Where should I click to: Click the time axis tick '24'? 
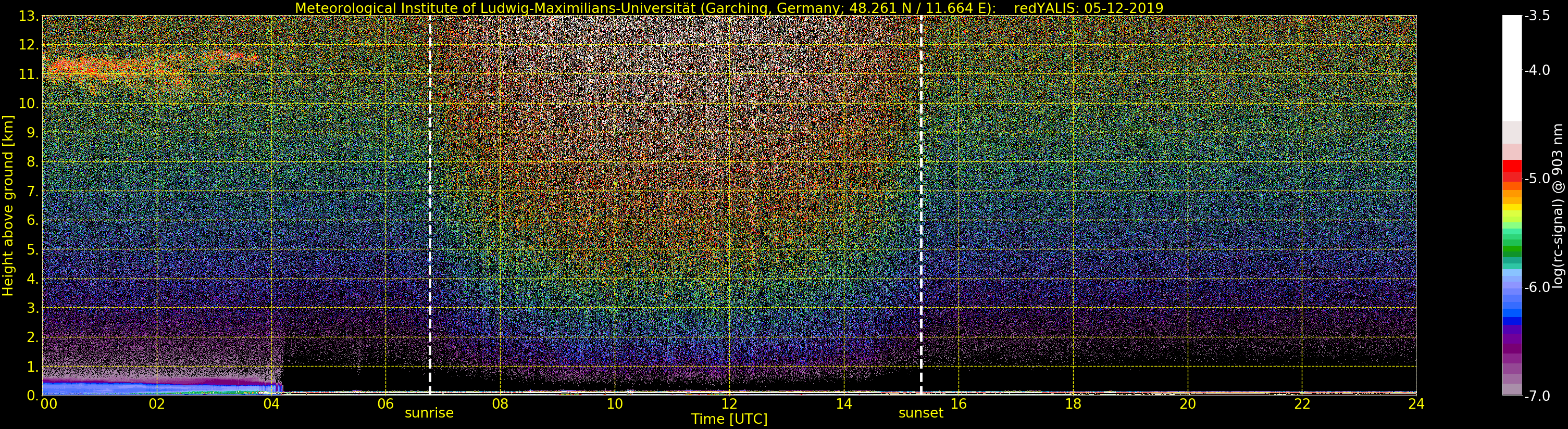point(1416,403)
